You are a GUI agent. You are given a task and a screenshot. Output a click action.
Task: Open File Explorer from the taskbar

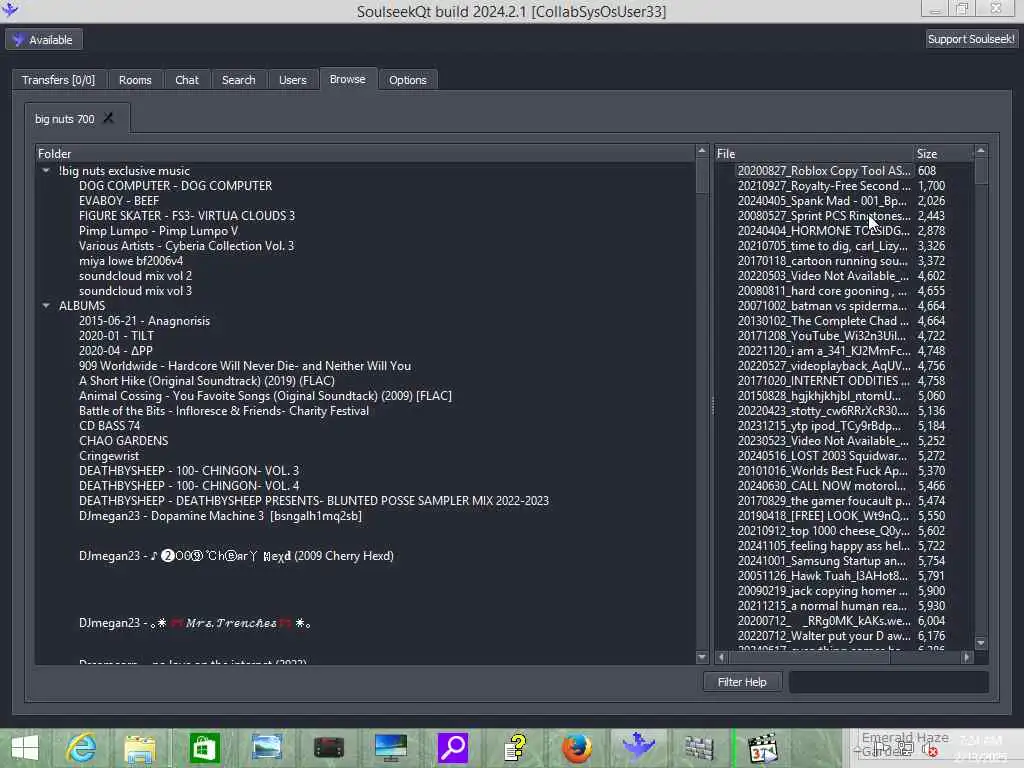pyautogui.click(x=140, y=748)
